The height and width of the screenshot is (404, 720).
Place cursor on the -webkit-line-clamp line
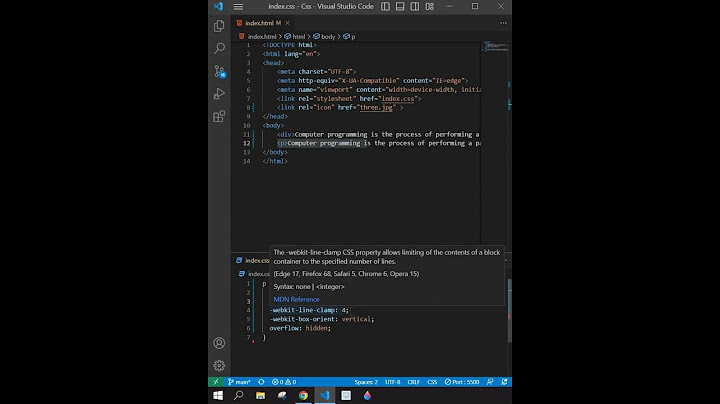point(309,310)
